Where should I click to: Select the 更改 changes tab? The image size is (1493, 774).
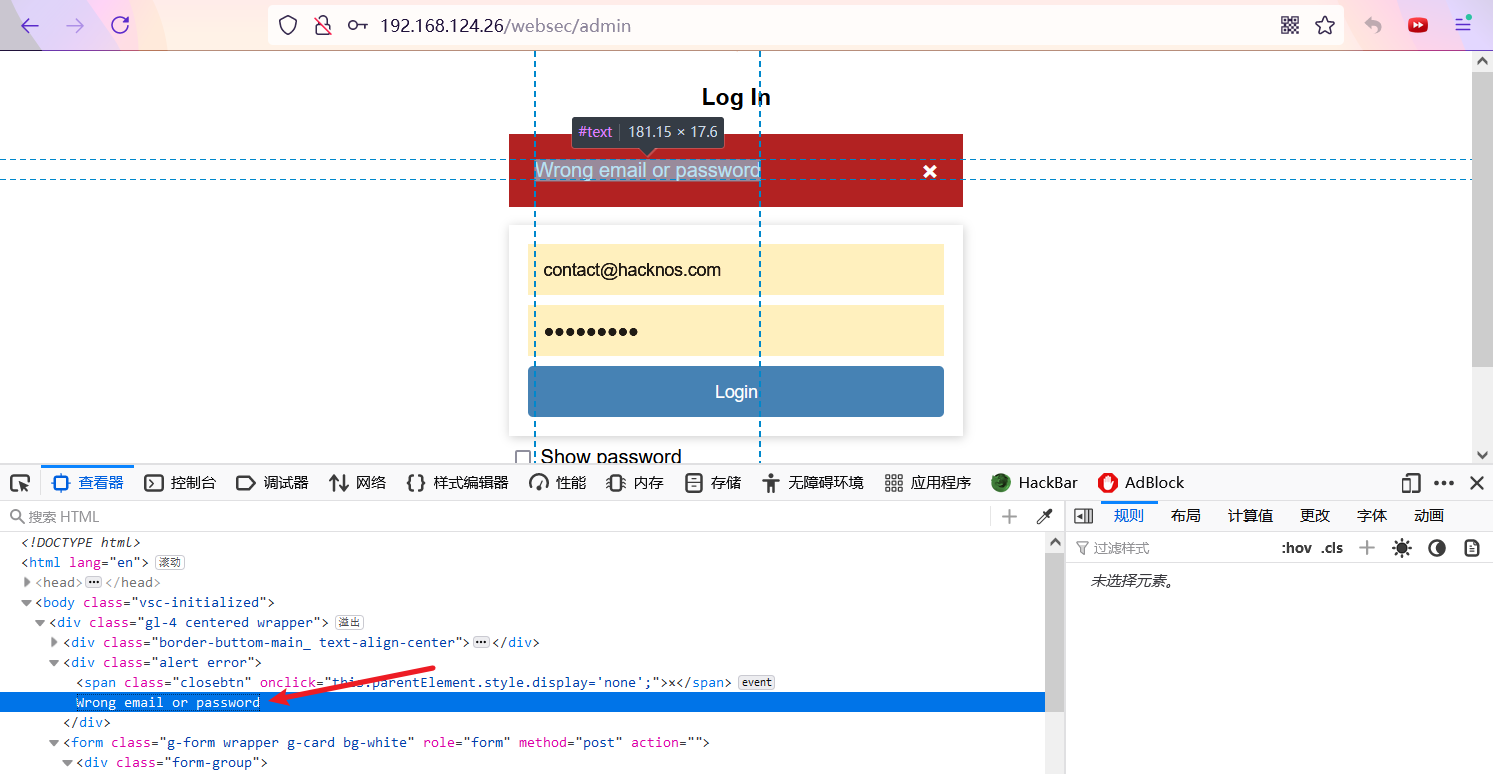[x=1315, y=516]
